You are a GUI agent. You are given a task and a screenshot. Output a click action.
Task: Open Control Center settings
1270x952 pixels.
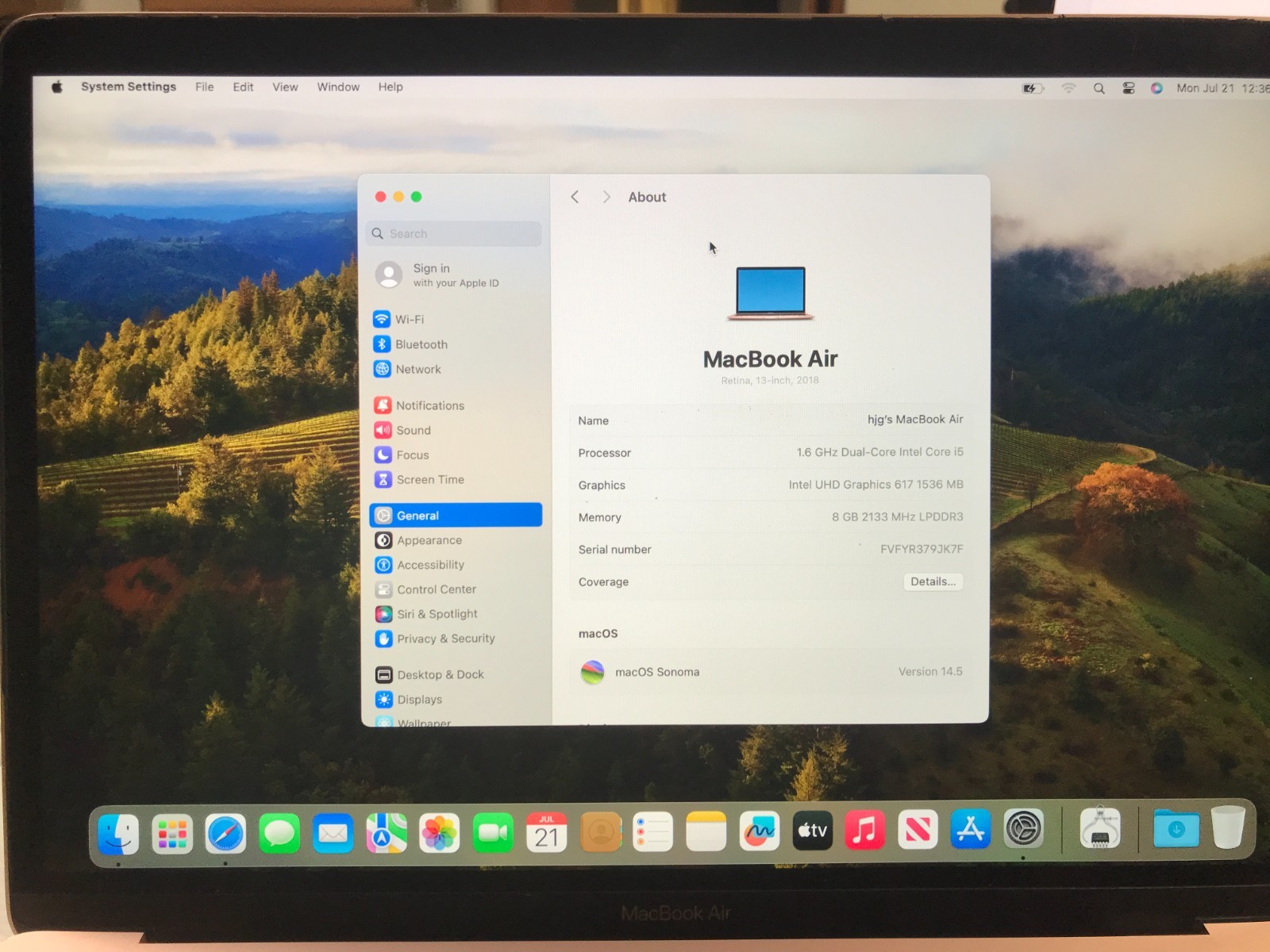tap(436, 589)
